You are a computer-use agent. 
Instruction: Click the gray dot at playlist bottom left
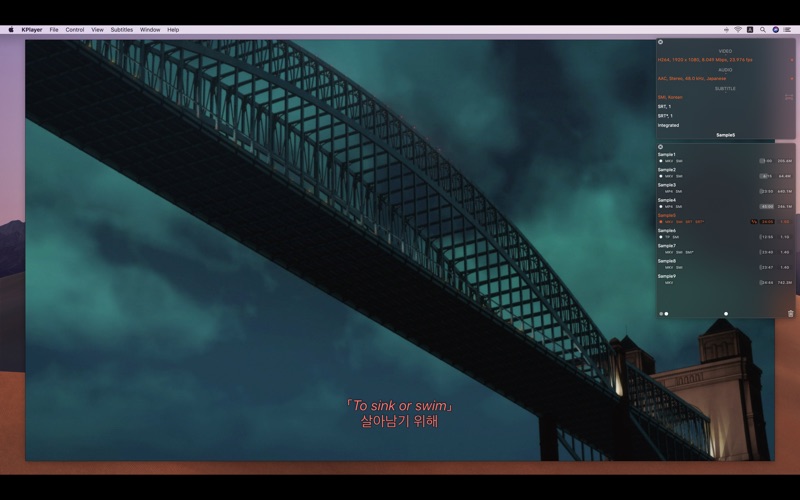tap(661, 314)
